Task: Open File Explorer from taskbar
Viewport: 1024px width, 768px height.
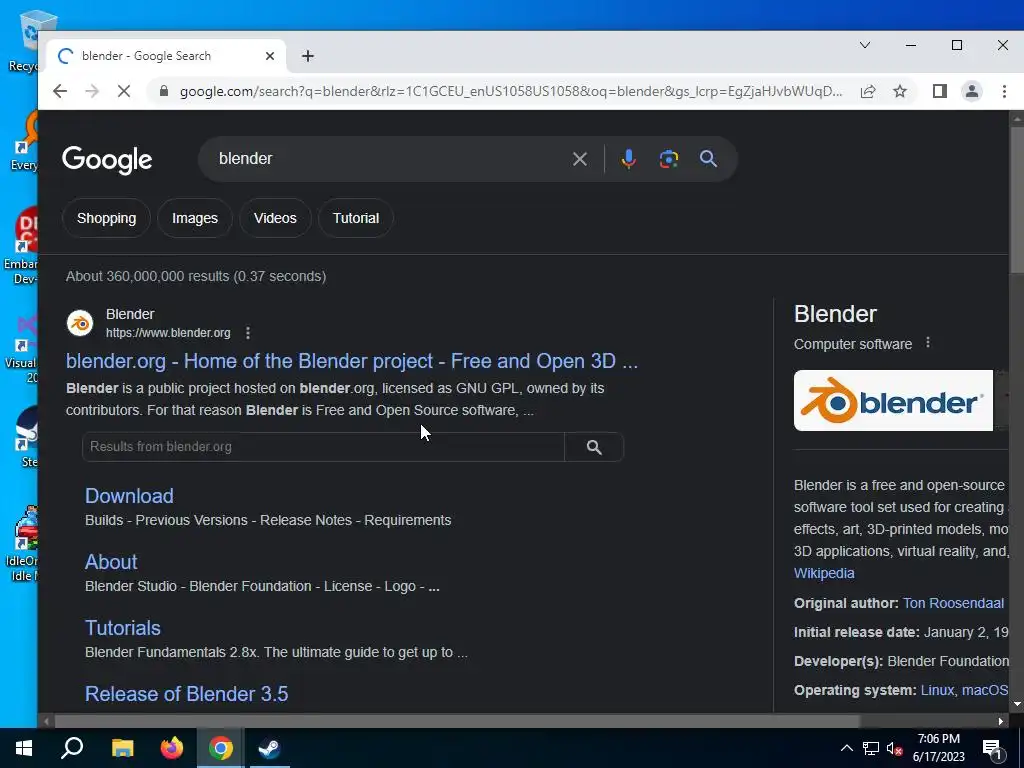Action: [122, 748]
